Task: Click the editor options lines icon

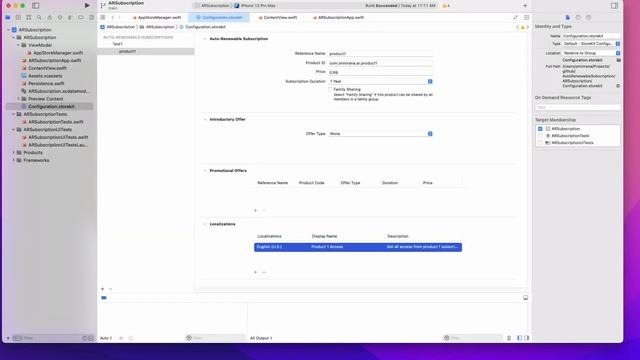Action: pyautogui.click(x=527, y=18)
